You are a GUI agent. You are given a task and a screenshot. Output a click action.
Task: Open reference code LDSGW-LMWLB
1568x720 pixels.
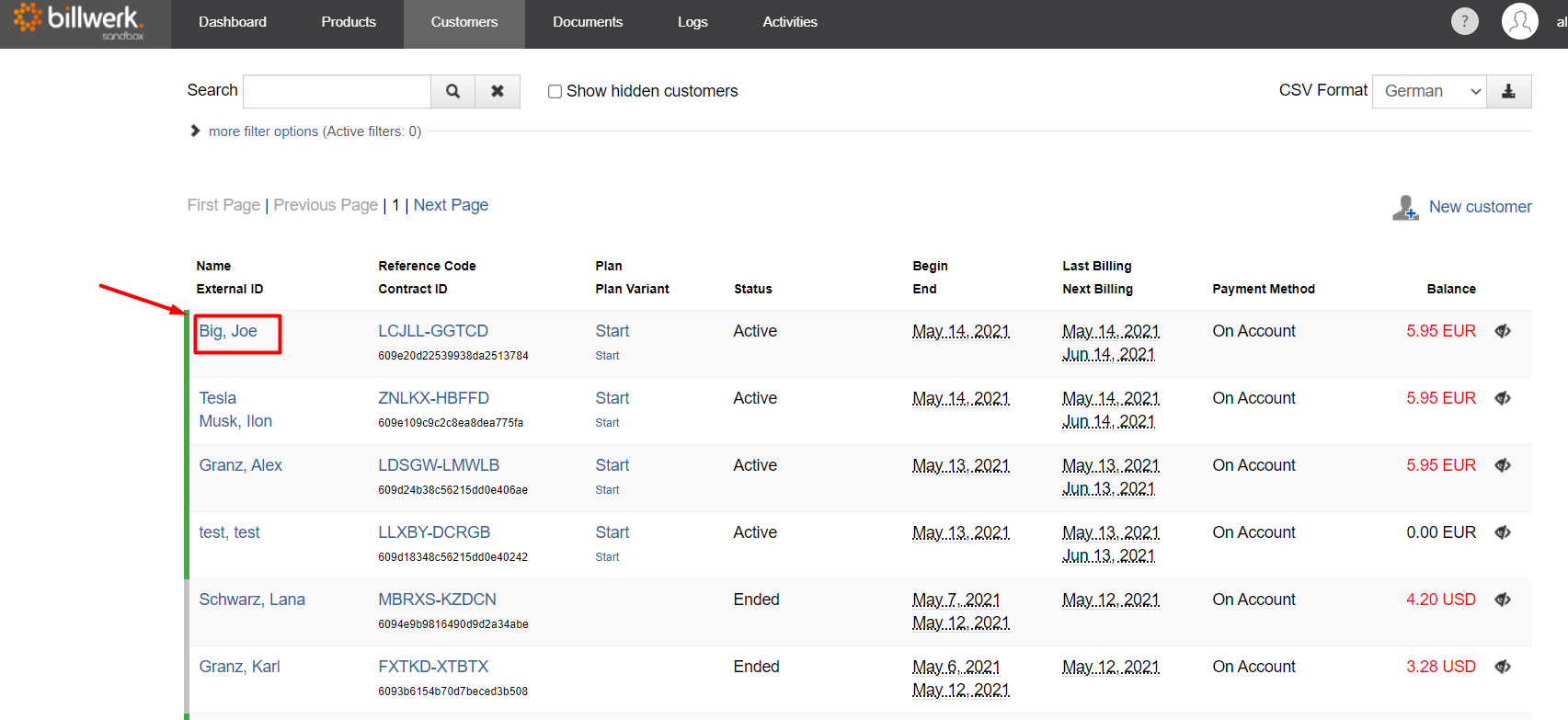click(439, 465)
